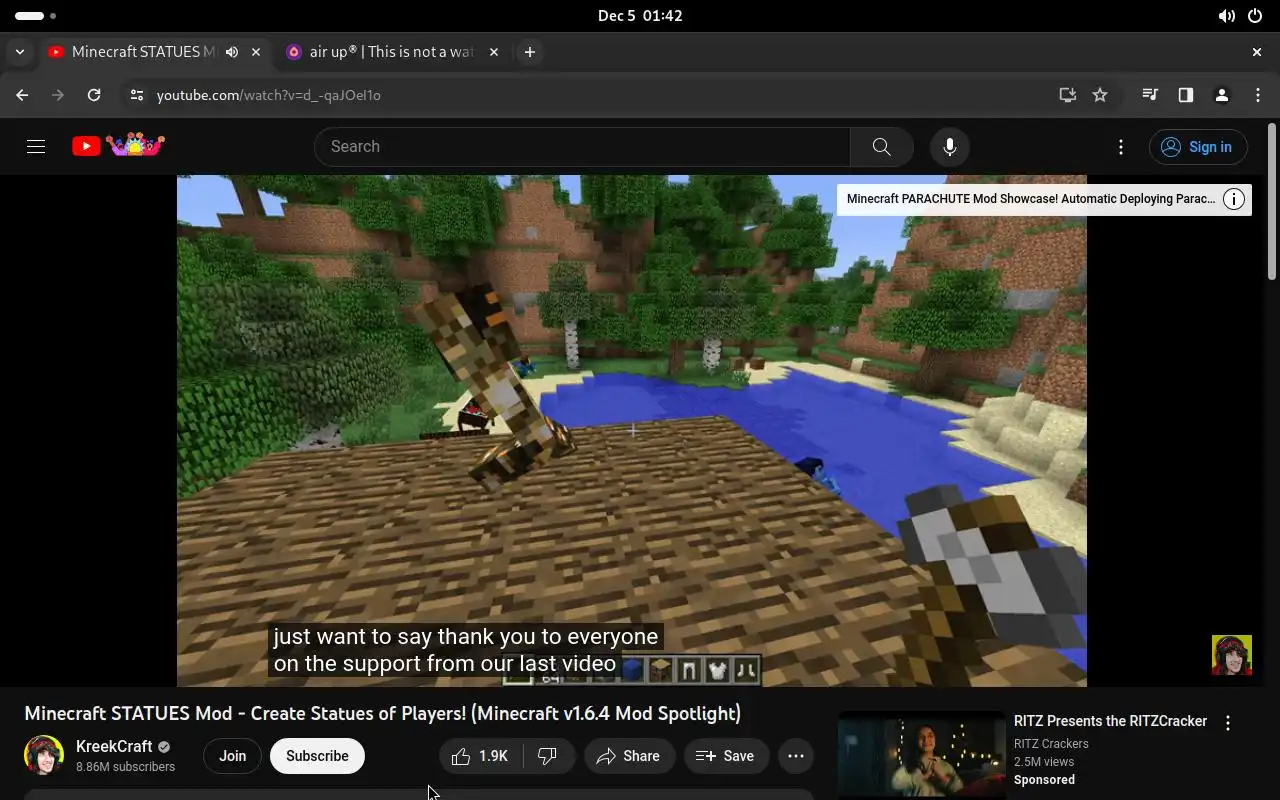Save video to playlist

(x=726, y=756)
